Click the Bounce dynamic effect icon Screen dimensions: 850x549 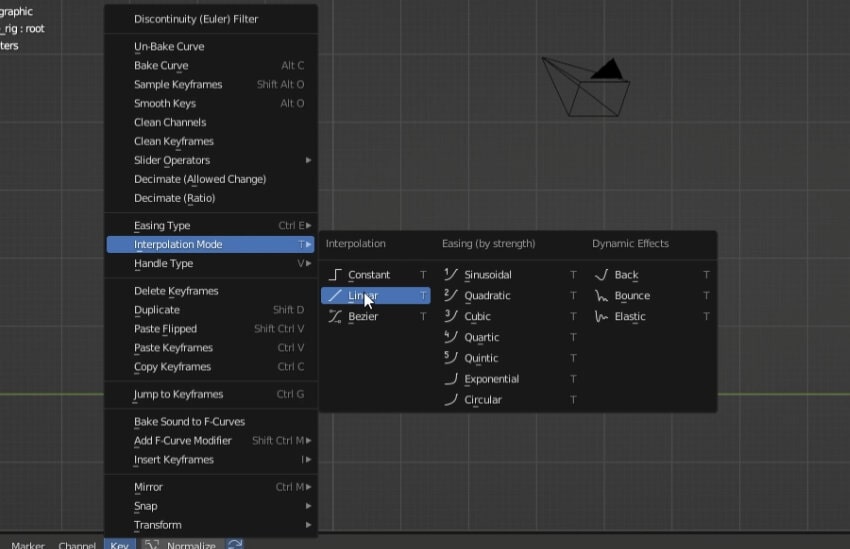[x=601, y=295]
